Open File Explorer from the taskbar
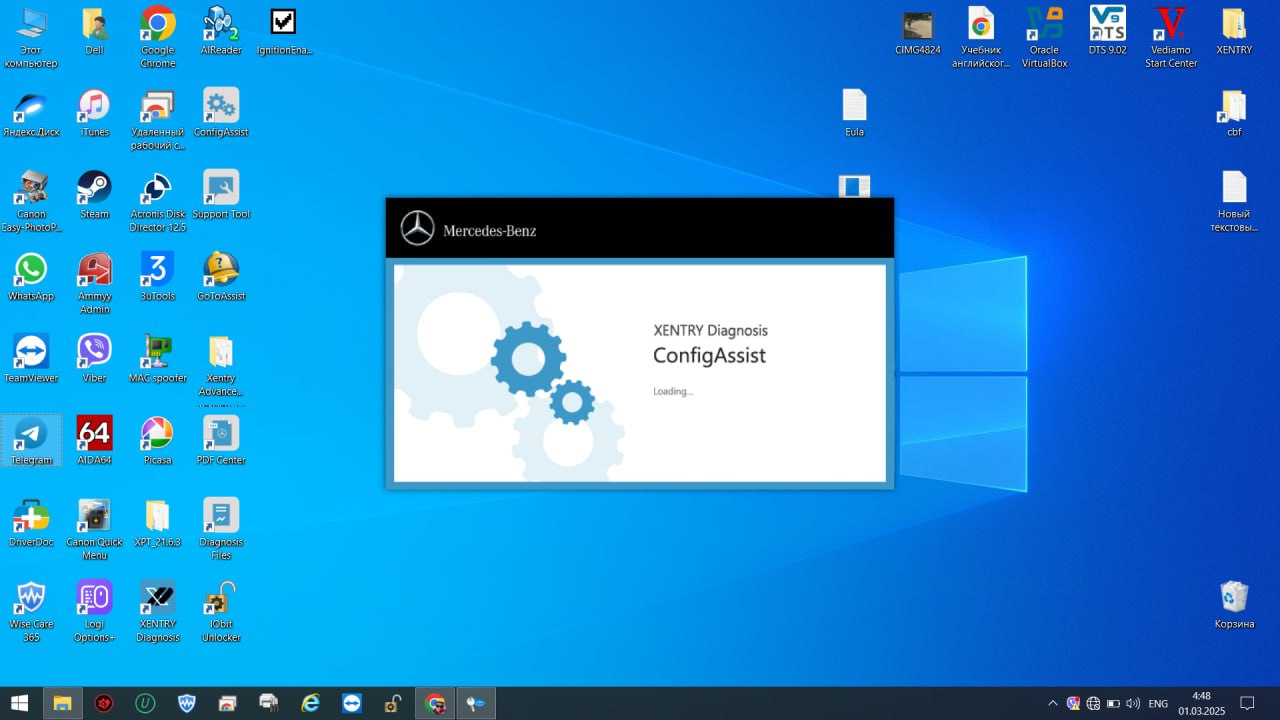1280x720 pixels. 62,703
